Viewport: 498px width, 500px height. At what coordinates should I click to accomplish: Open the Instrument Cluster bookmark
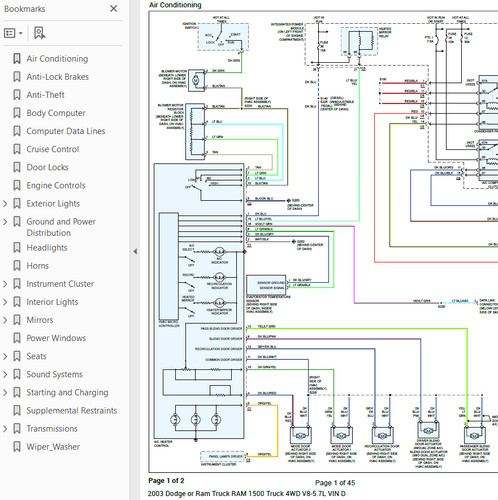click(60, 284)
